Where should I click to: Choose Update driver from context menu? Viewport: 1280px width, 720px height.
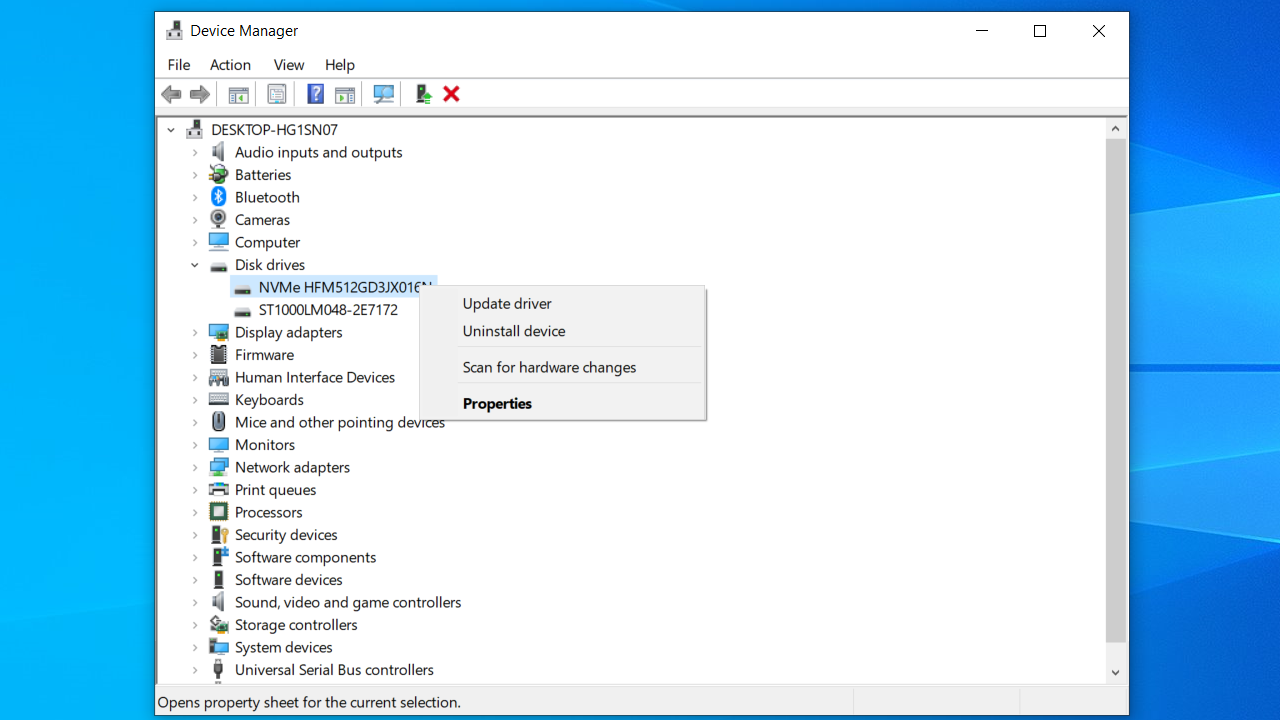pos(507,304)
